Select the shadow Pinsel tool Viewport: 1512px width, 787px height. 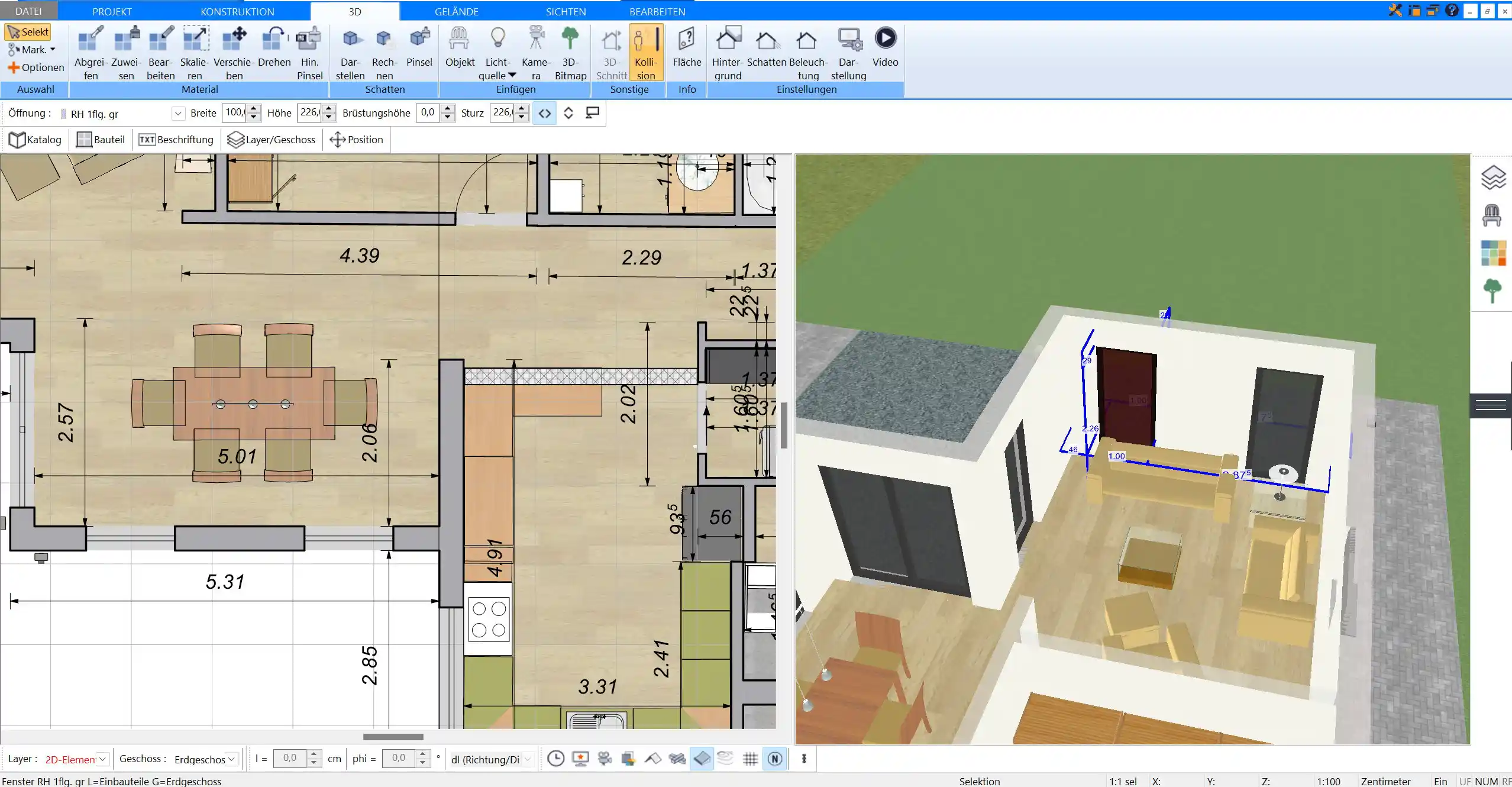click(x=419, y=47)
